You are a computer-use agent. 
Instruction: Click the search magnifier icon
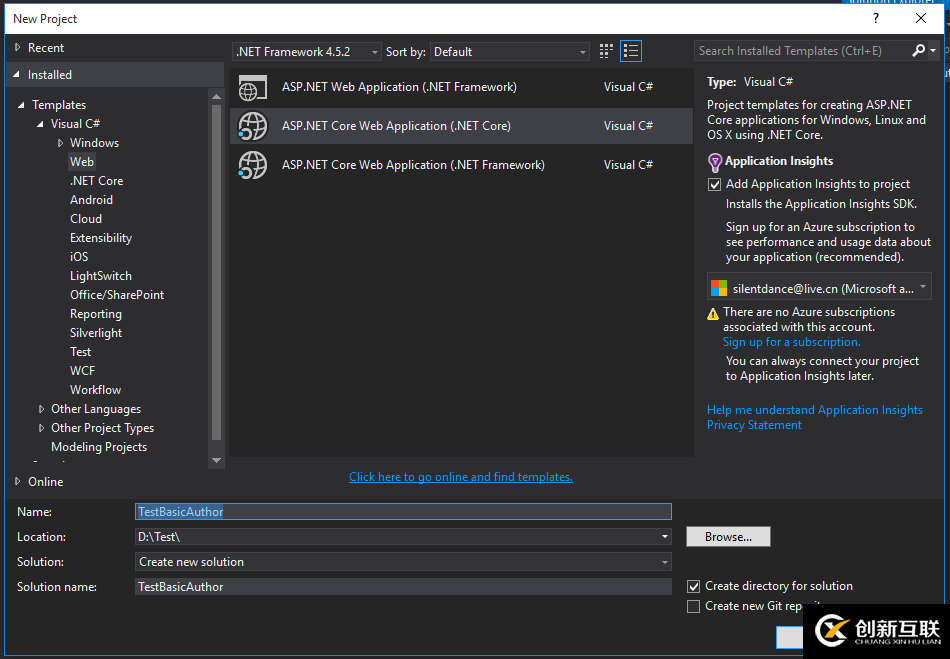tap(918, 51)
